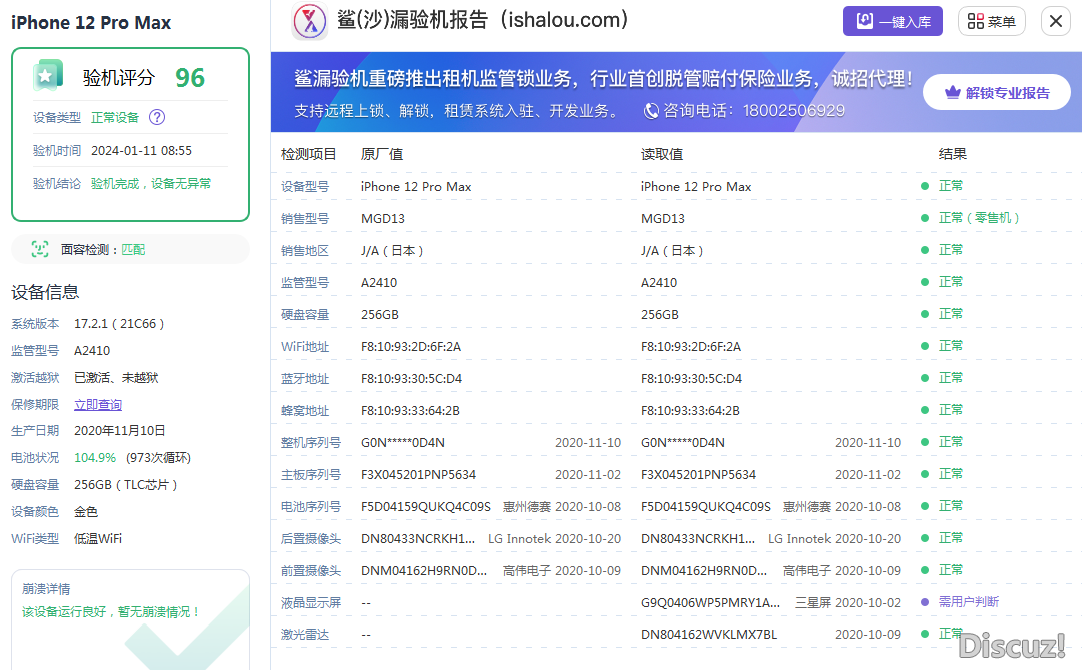Click the factory-column 高伟电子 label in 前置摄像头 row
The width and height of the screenshot is (1082, 670).
pos(527,571)
